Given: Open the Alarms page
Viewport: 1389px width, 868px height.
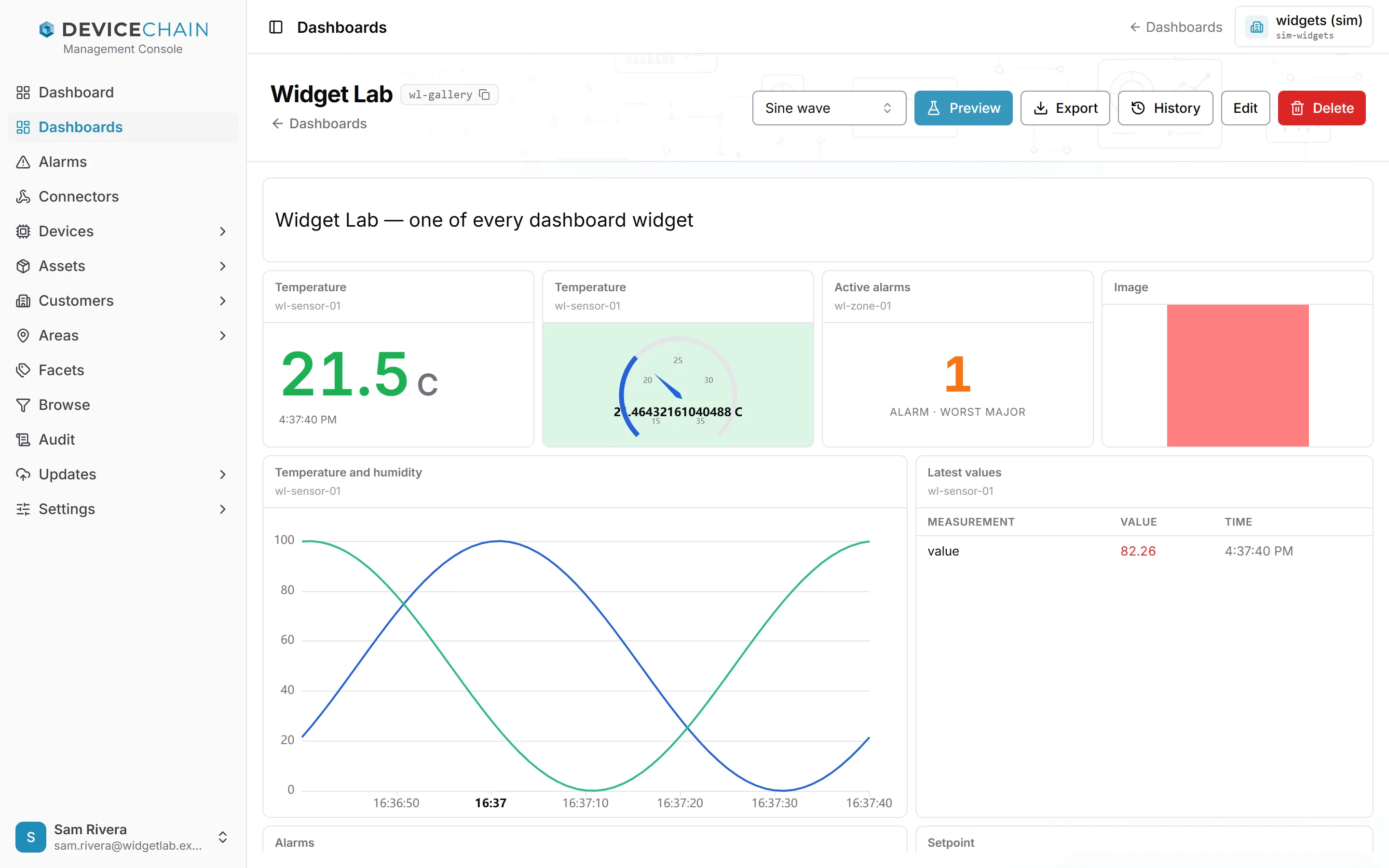Looking at the screenshot, I should click(123, 162).
